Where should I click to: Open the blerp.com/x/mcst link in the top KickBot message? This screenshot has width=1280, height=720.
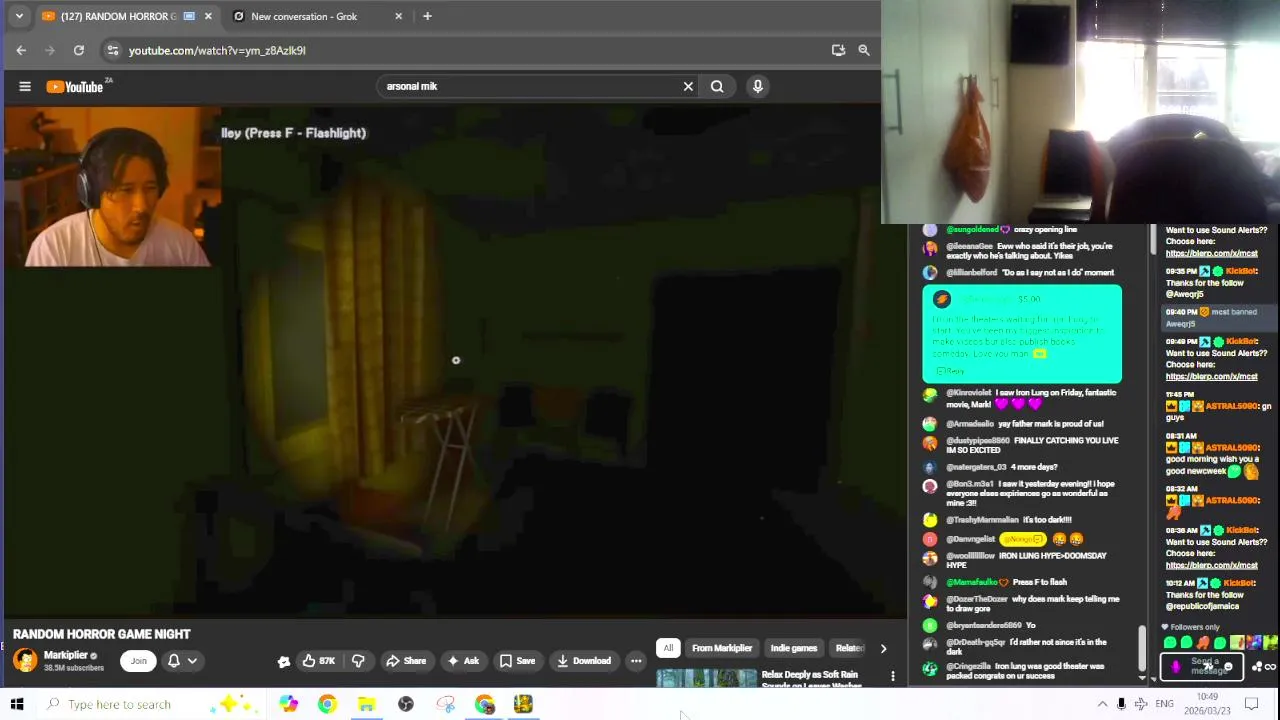(x=1211, y=253)
